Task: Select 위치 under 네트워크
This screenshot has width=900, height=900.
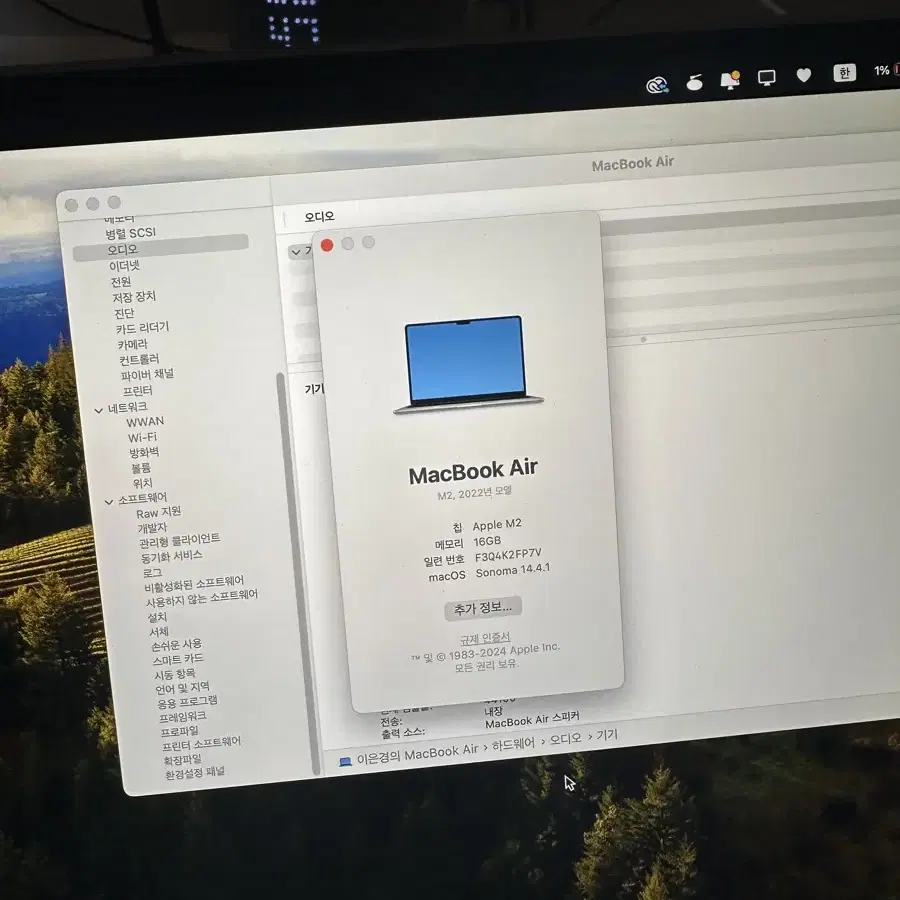Action: click(142, 483)
